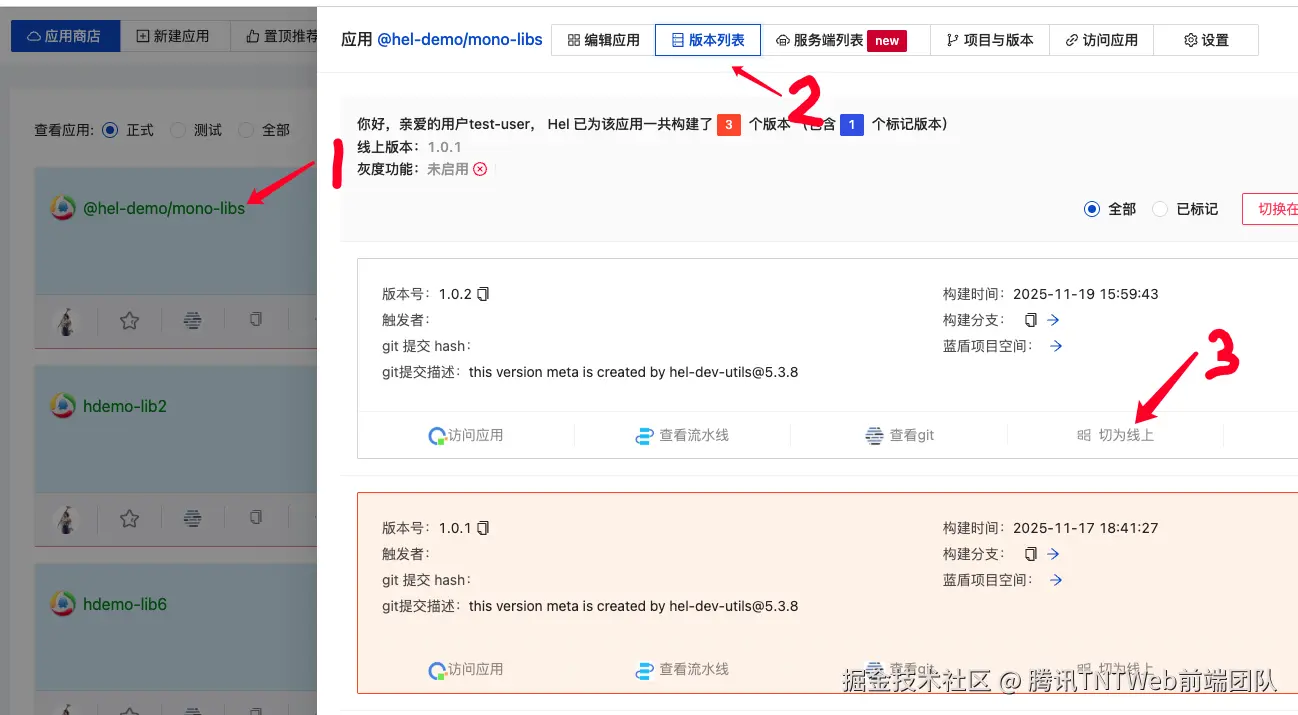
Task: Click git icon on @hel-demo/mono-libs card
Action: tap(193, 321)
